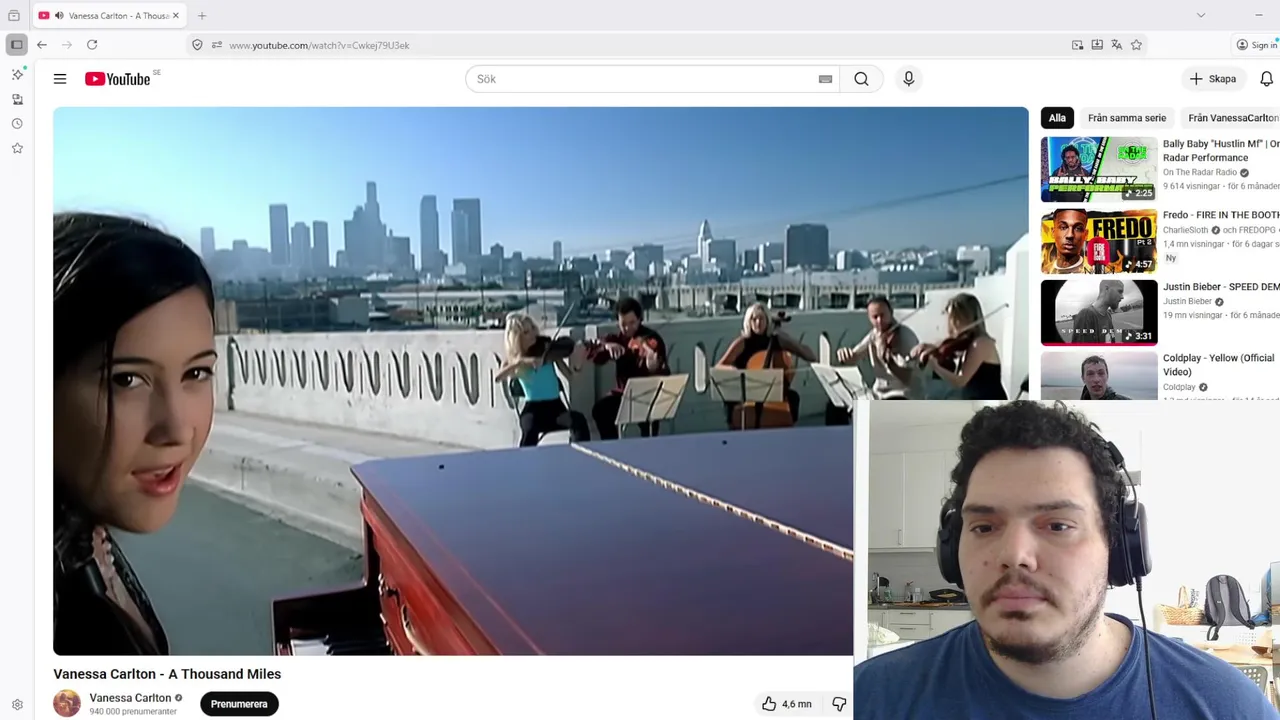Open Vanessa Carlton channel avatar
Viewport: 1280px width, 720px height.
pyautogui.click(x=67, y=704)
